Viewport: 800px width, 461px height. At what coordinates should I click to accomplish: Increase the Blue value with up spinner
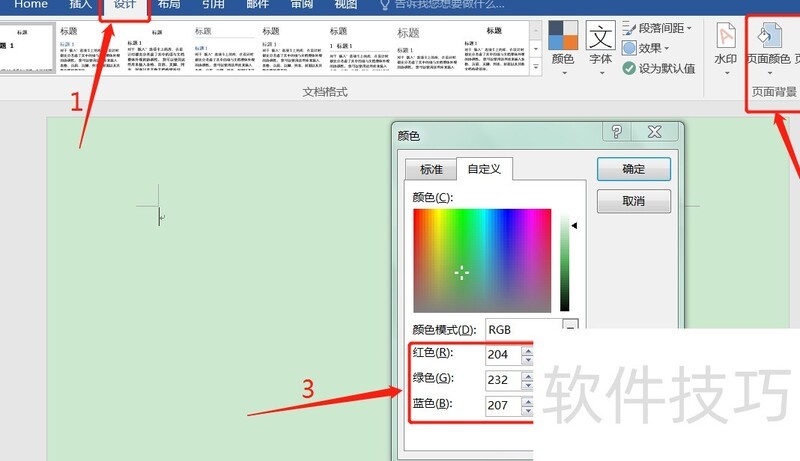point(528,402)
